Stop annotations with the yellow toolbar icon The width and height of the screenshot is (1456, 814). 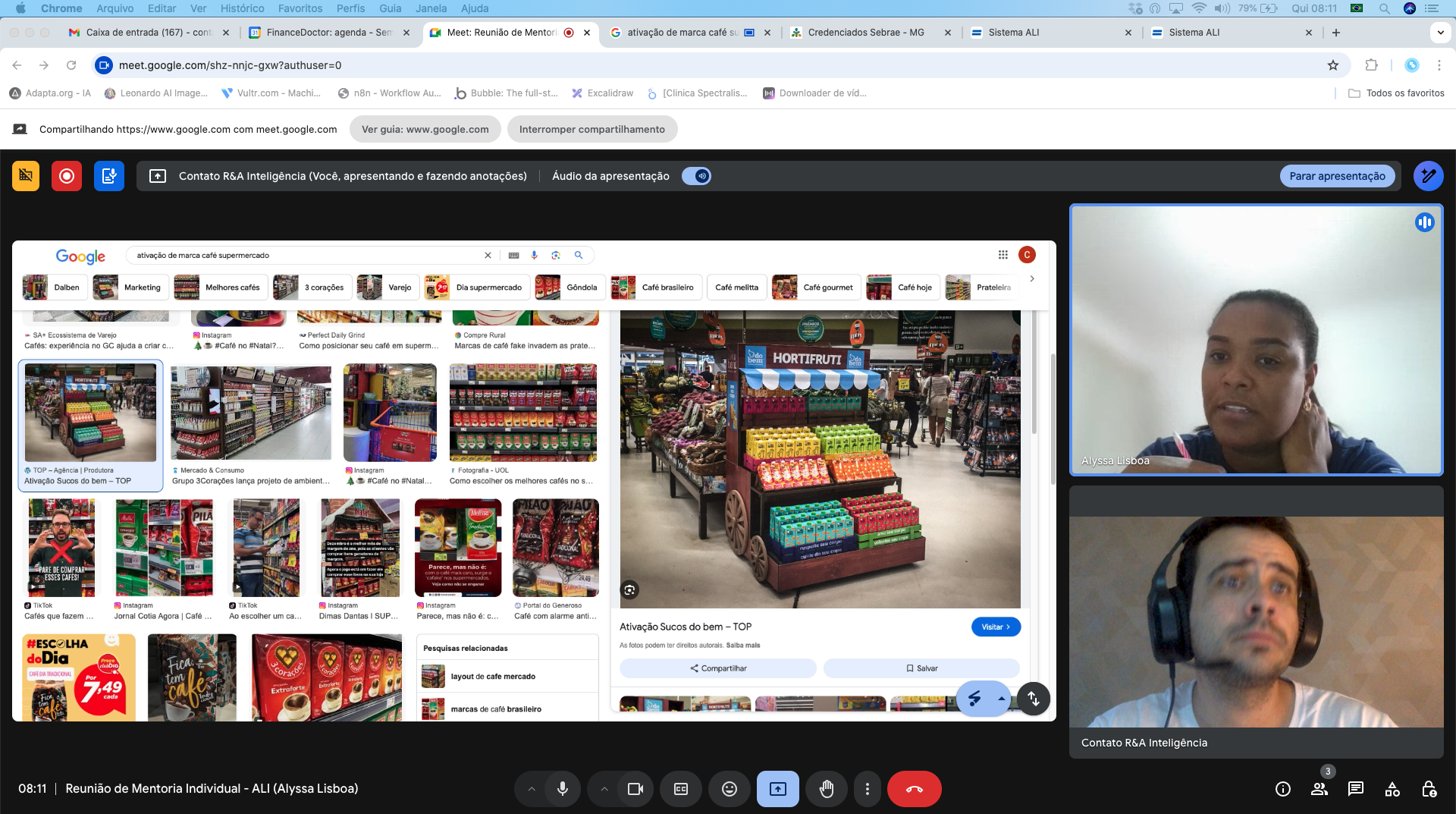point(26,176)
